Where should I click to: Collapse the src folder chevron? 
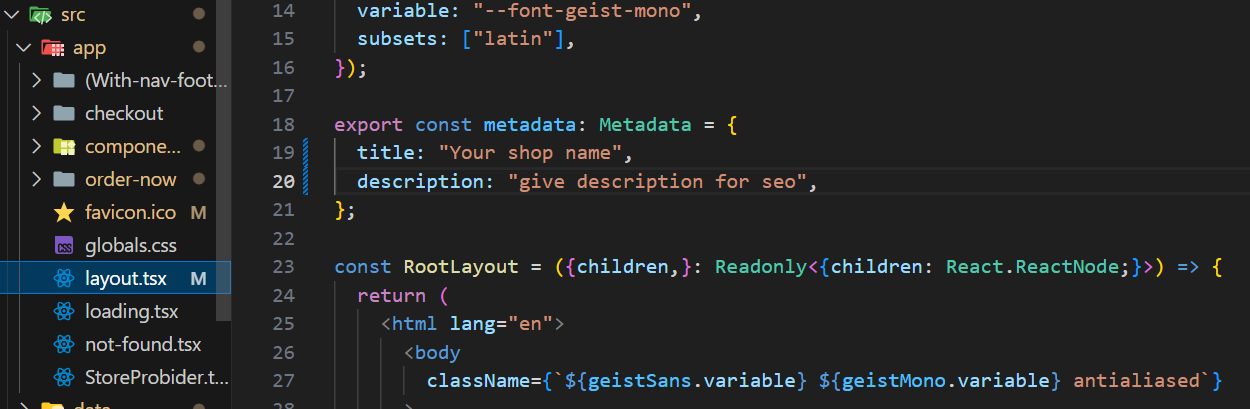pyautogui.click(x=12, y=15)
